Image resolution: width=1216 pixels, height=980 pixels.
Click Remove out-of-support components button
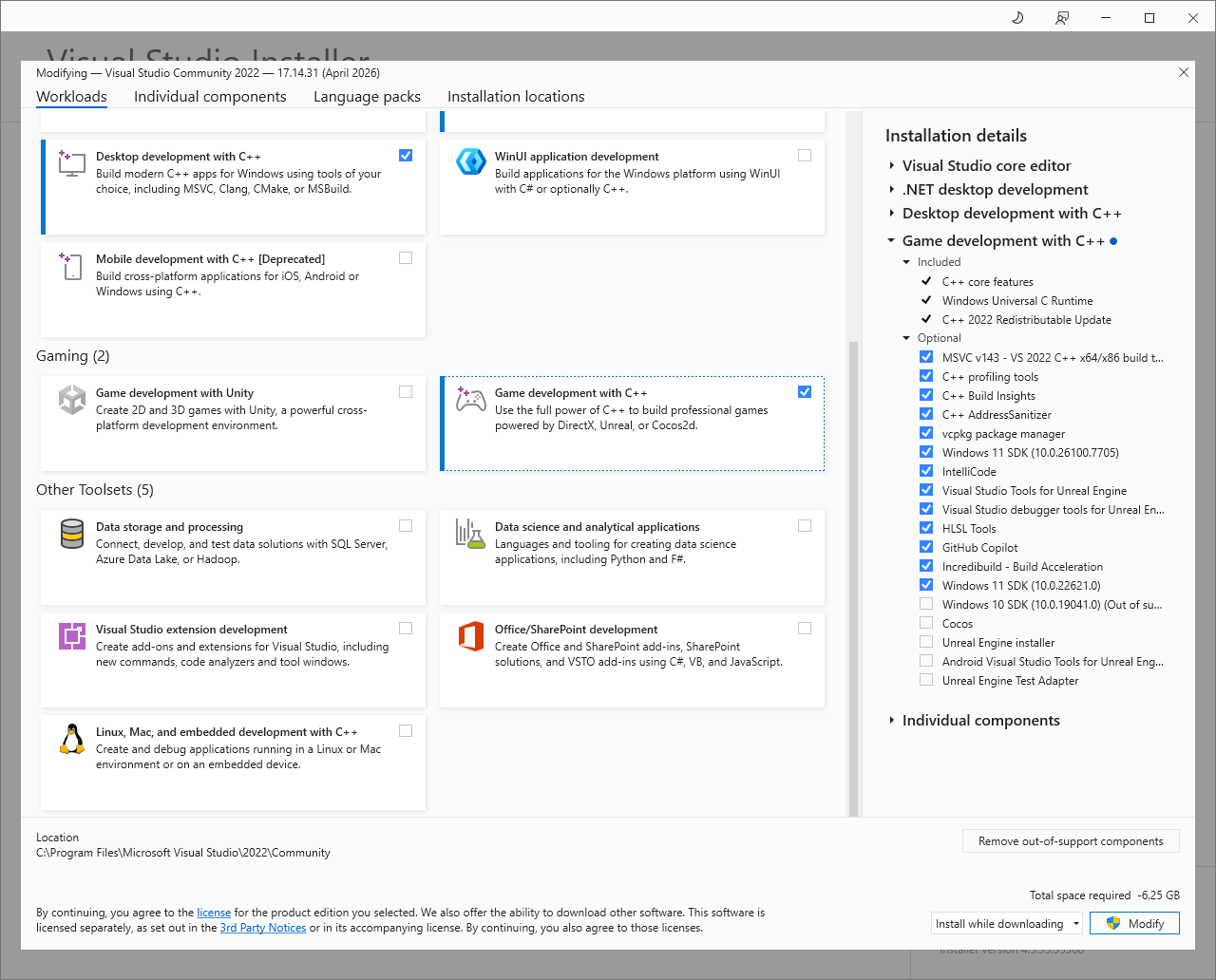click(1071, 841)
